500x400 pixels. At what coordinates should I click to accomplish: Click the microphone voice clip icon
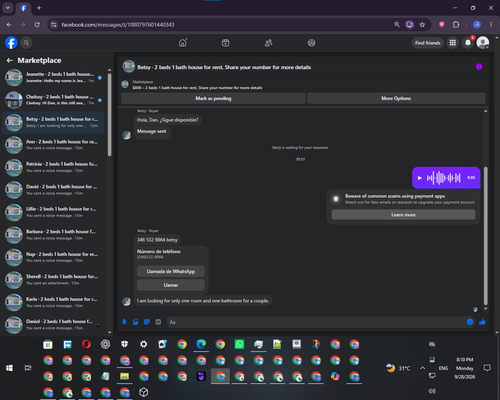click(124, 322)
